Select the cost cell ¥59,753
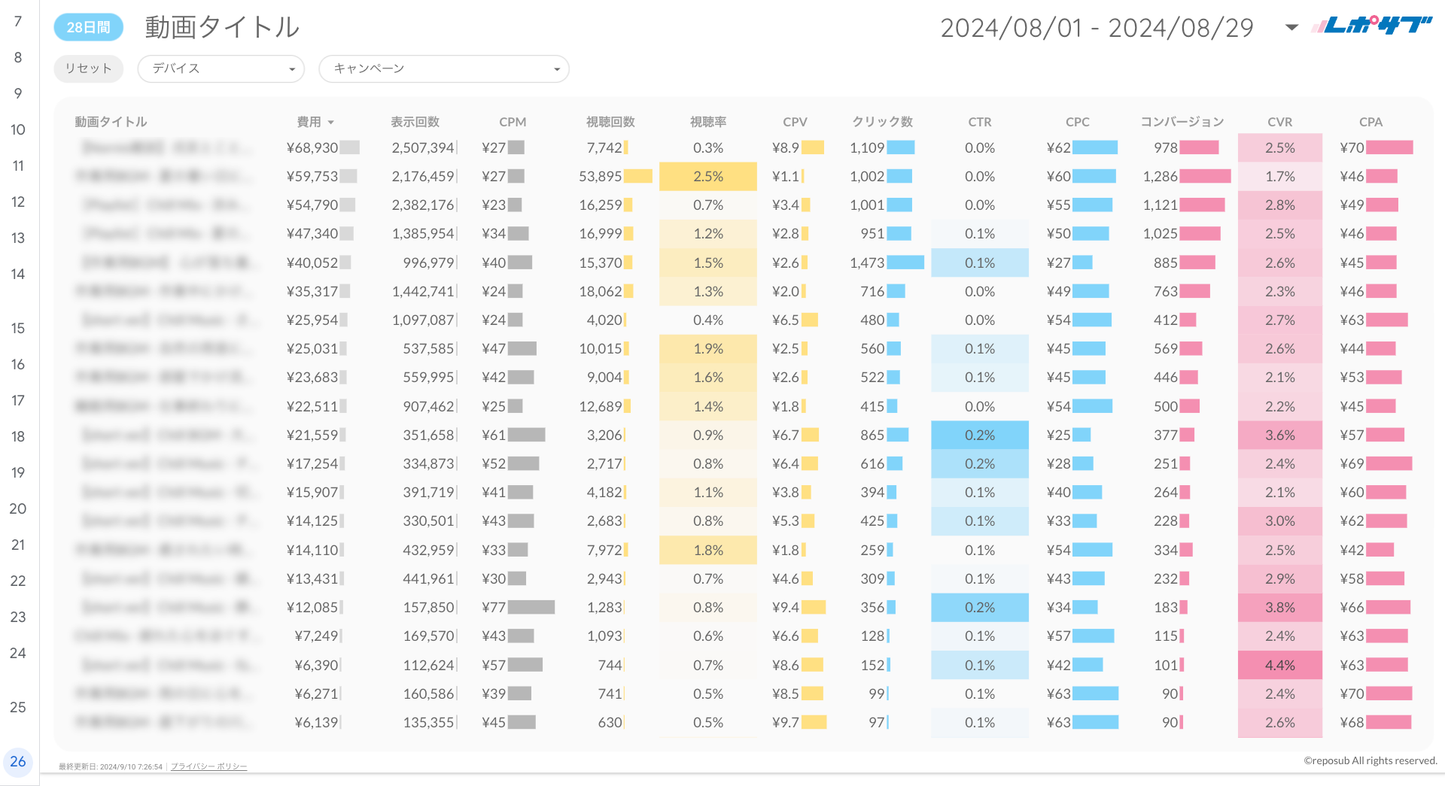The width and height of the screenshot is (1445, 786). pos(311,177)
